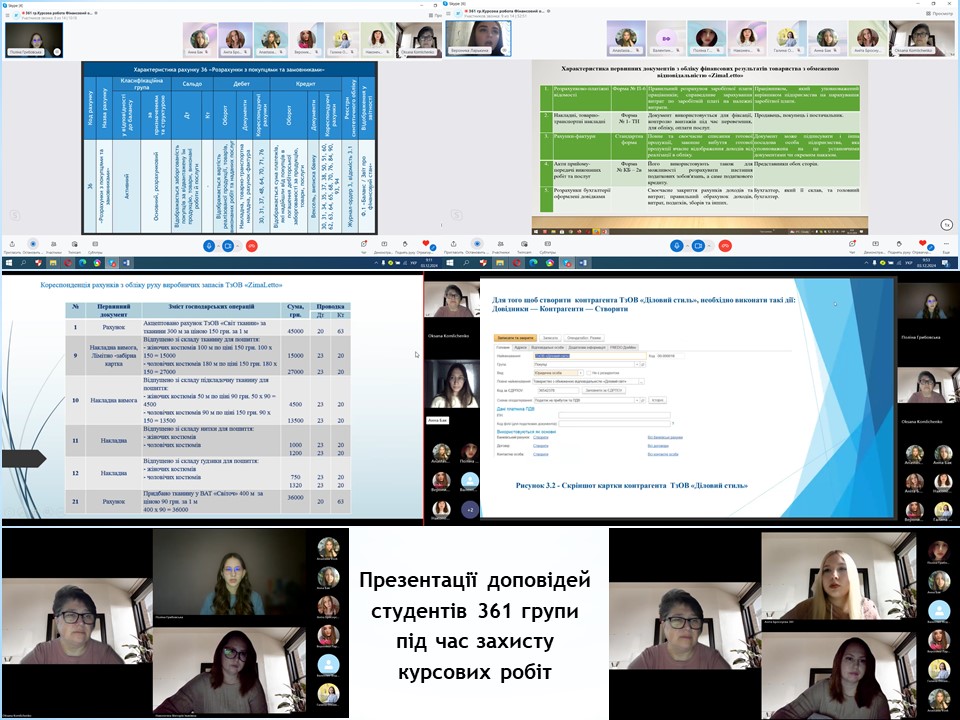Click the orange 'Записати та закрити' button

point(516,338)
